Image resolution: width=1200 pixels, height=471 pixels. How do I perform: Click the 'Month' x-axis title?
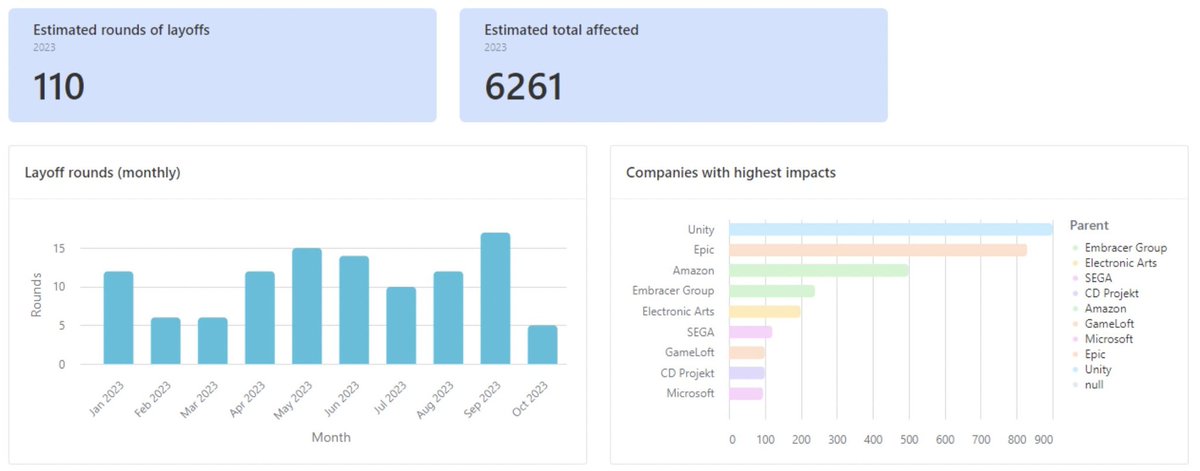[331, 437]
